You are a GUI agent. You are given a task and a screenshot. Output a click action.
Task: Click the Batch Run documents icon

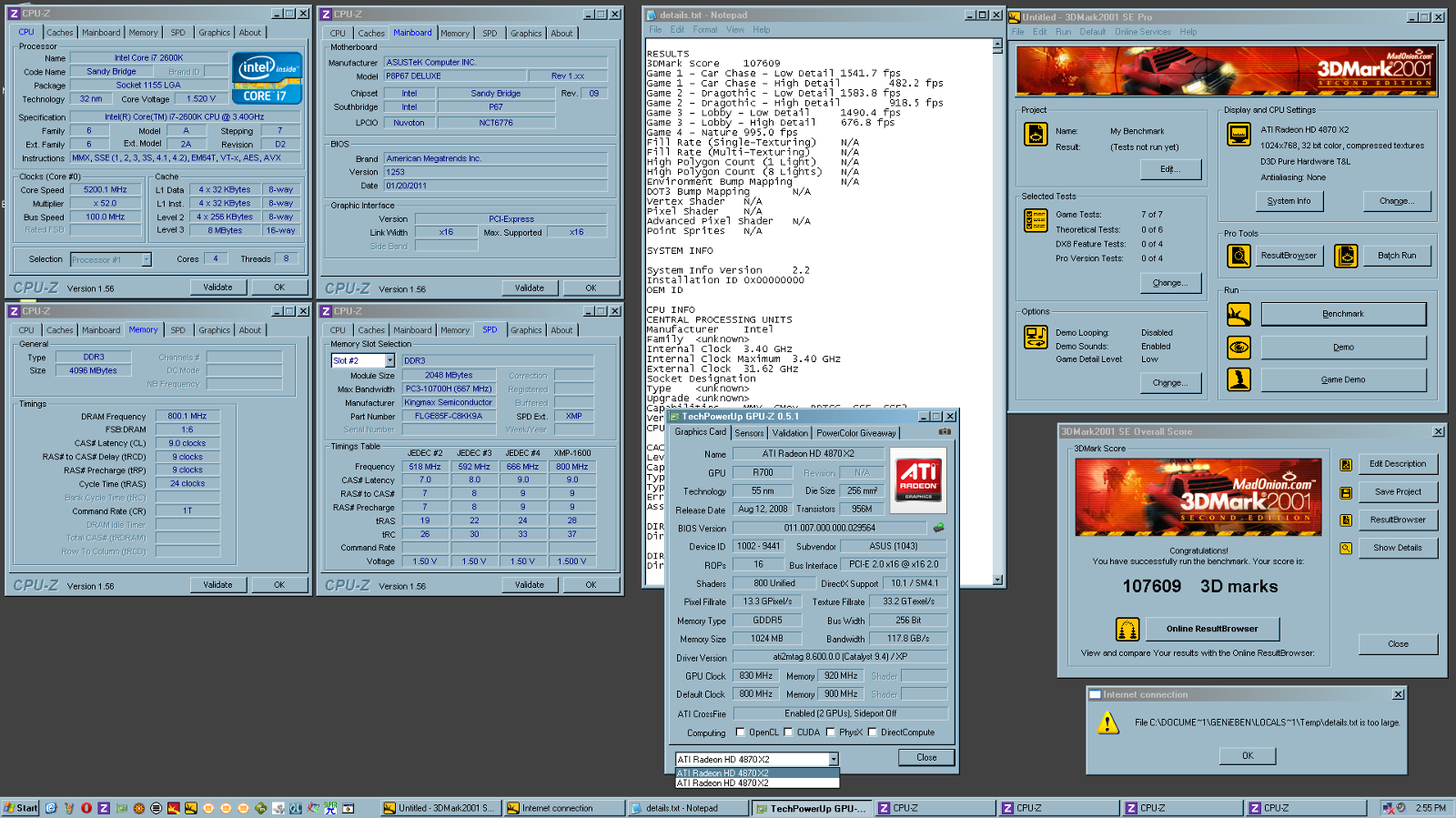1346,256
